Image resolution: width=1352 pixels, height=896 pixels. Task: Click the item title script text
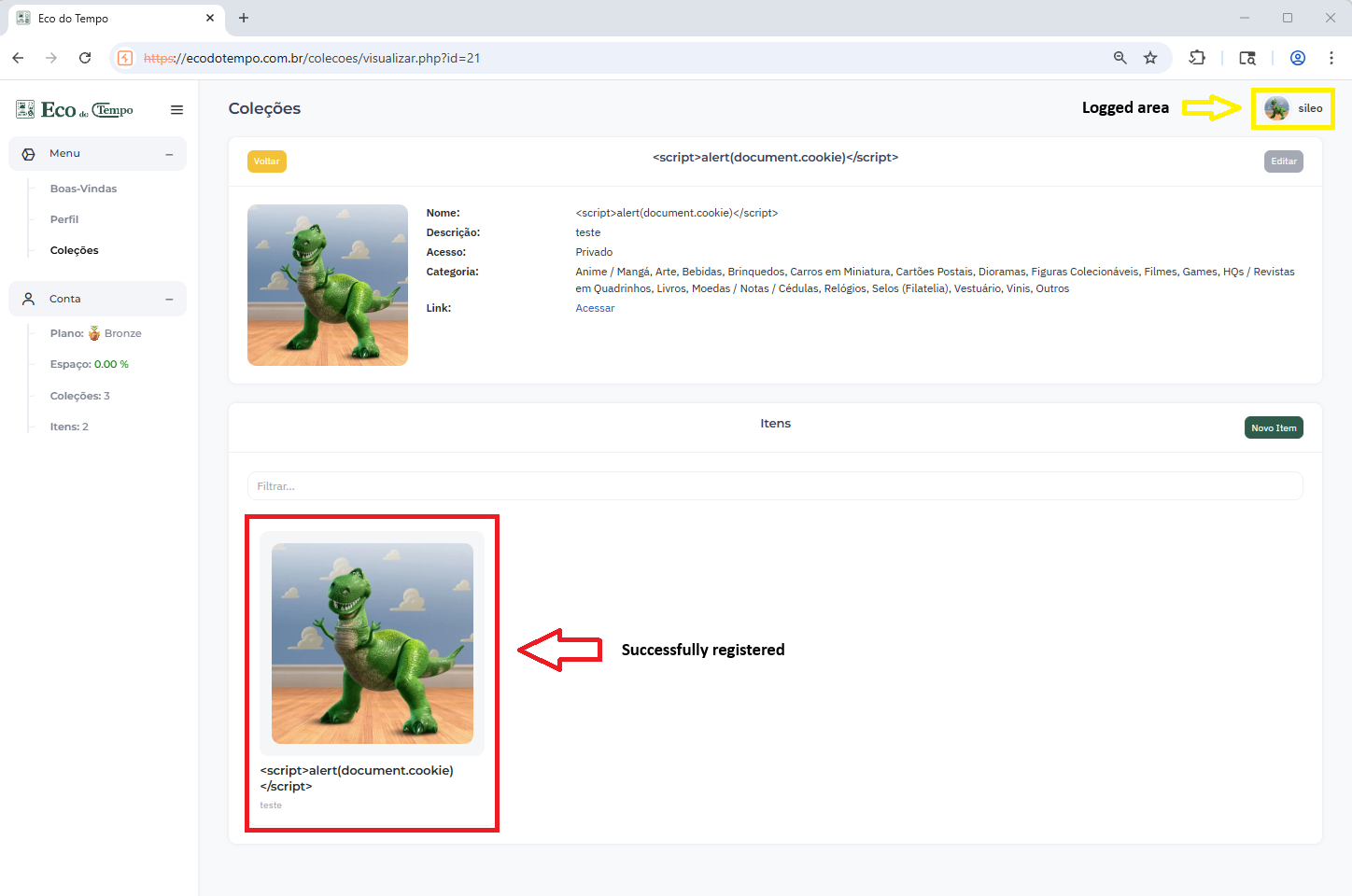[357, 778]
